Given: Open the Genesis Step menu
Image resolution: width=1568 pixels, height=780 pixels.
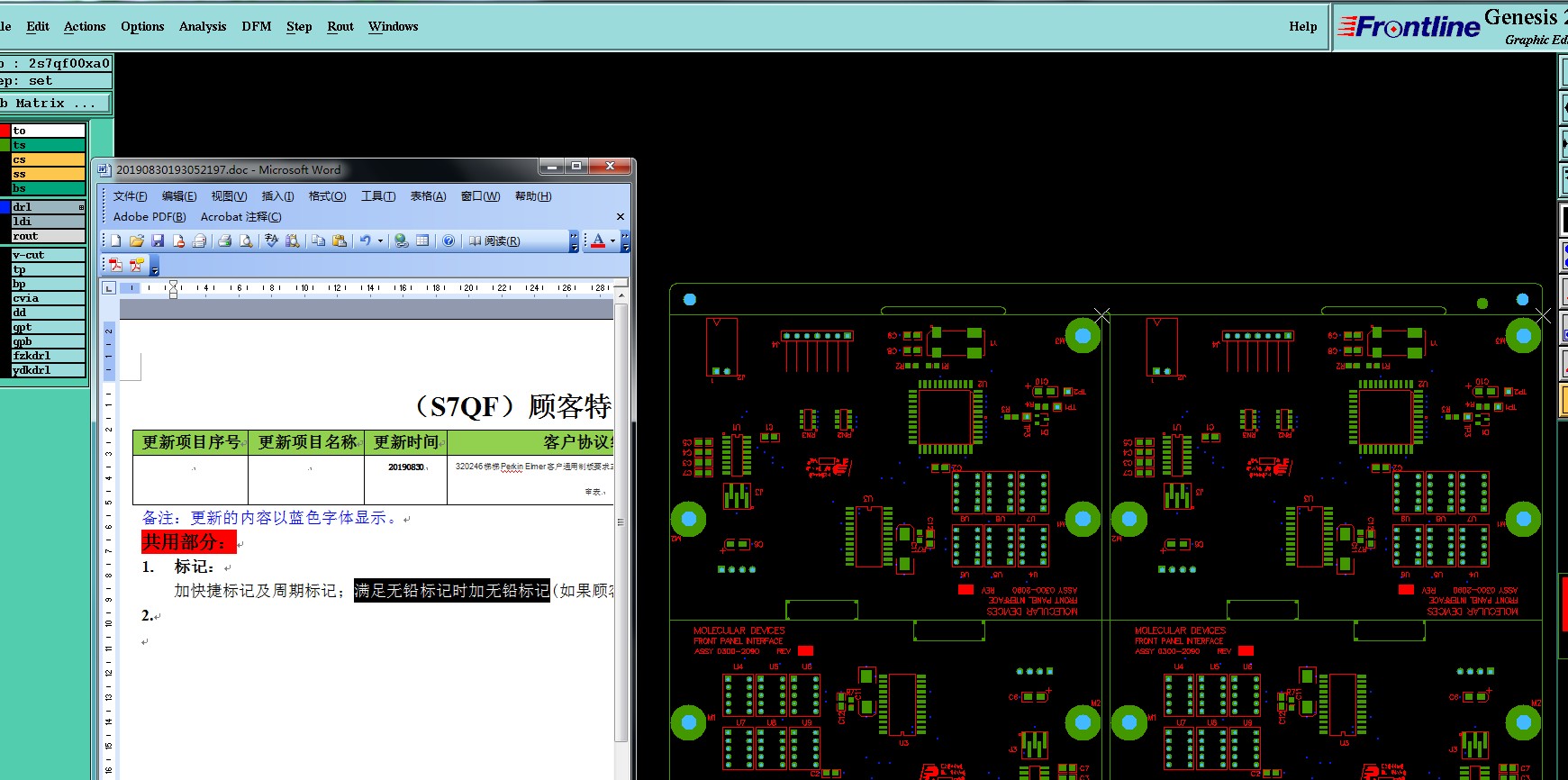Looking at the screenshot, I should point(299,26).
